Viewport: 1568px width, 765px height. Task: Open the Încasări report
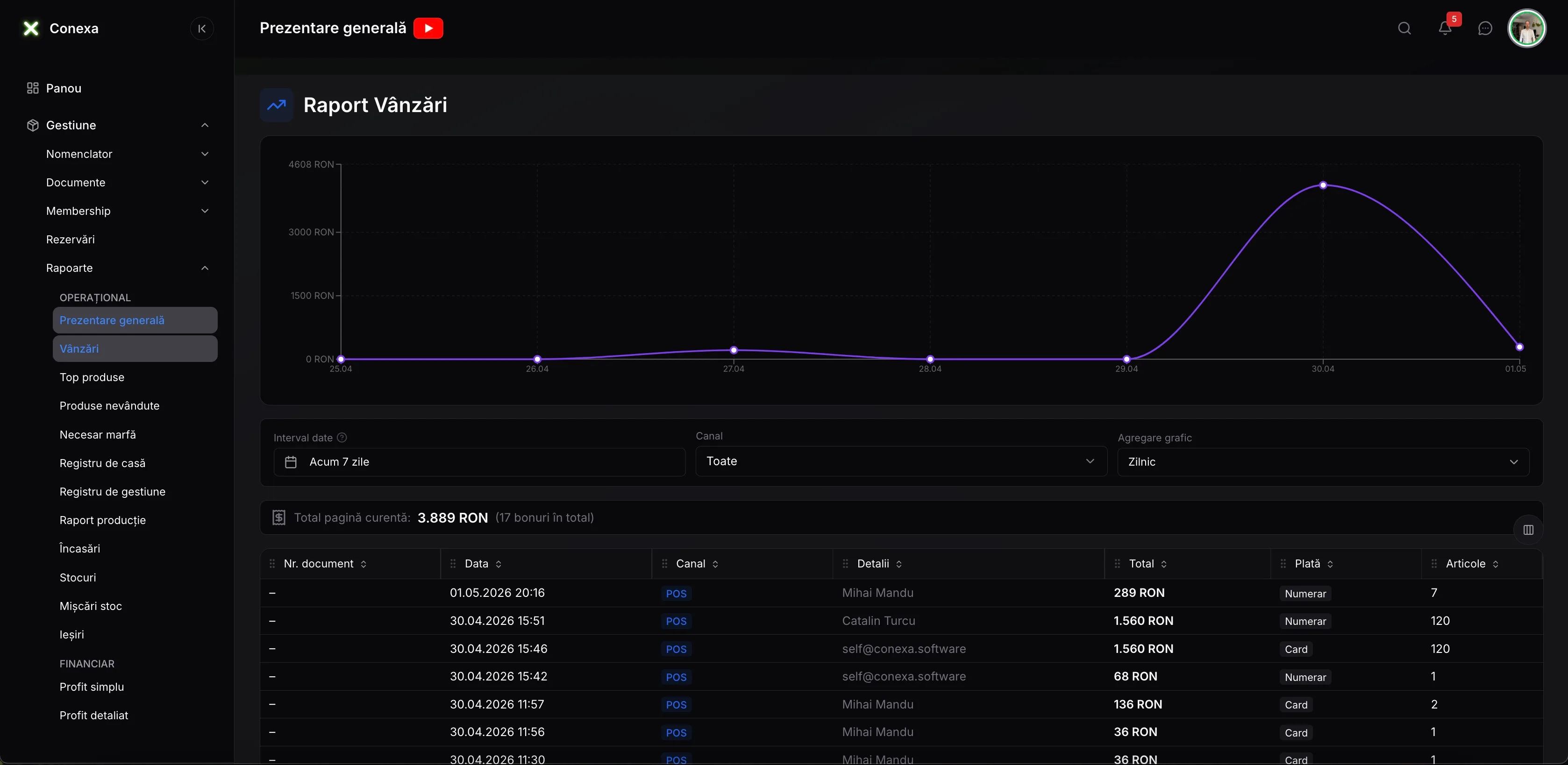coord(80,548)
